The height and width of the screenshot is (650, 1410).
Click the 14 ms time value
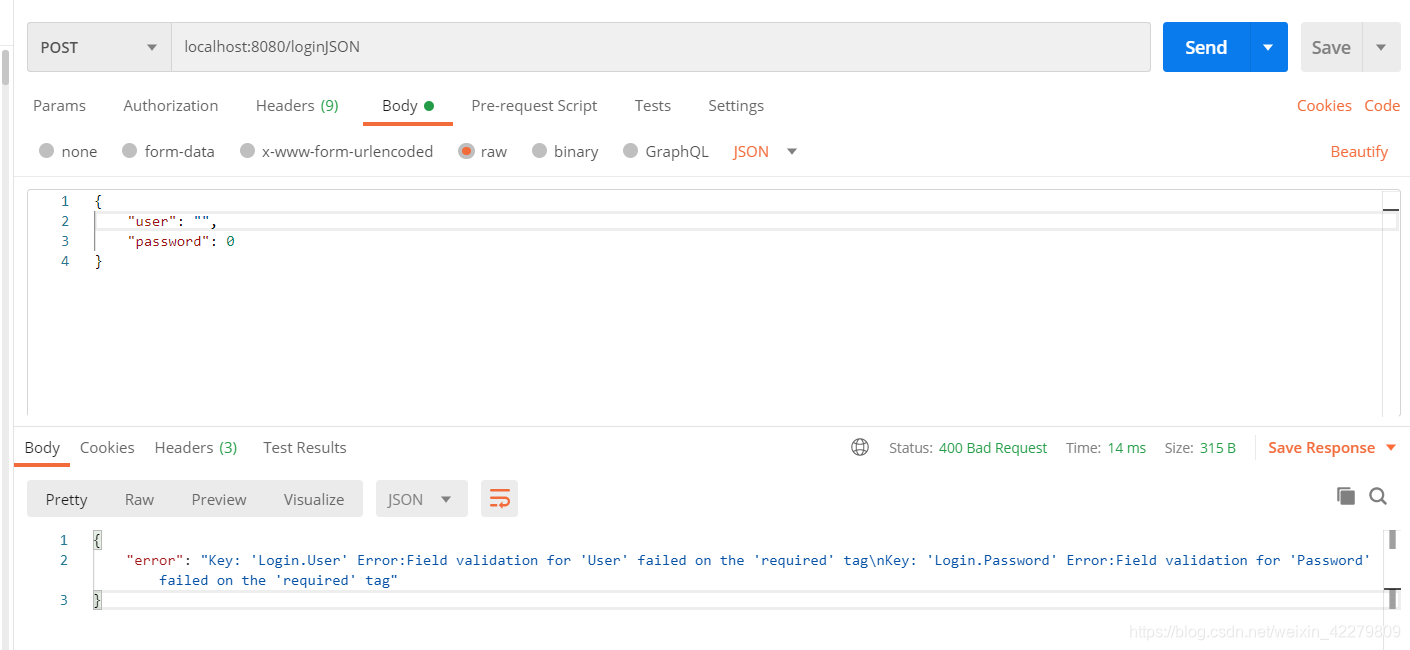[x=1127, y=447]
